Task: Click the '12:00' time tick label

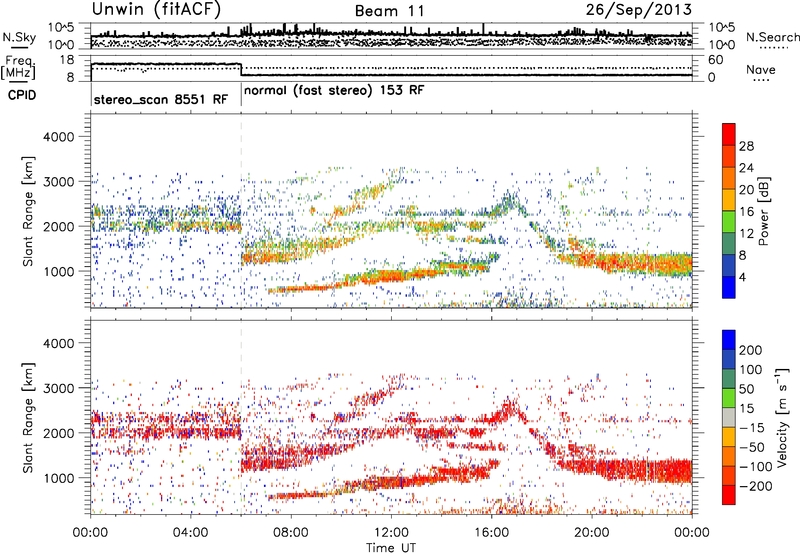Action: click(x=391, y=533)
